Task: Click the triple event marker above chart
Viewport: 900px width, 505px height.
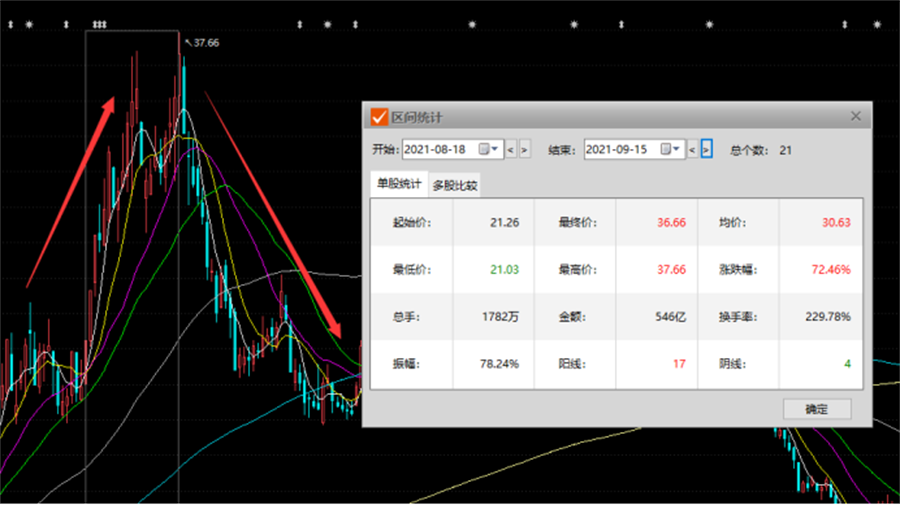Action: (x=100, y=25)
